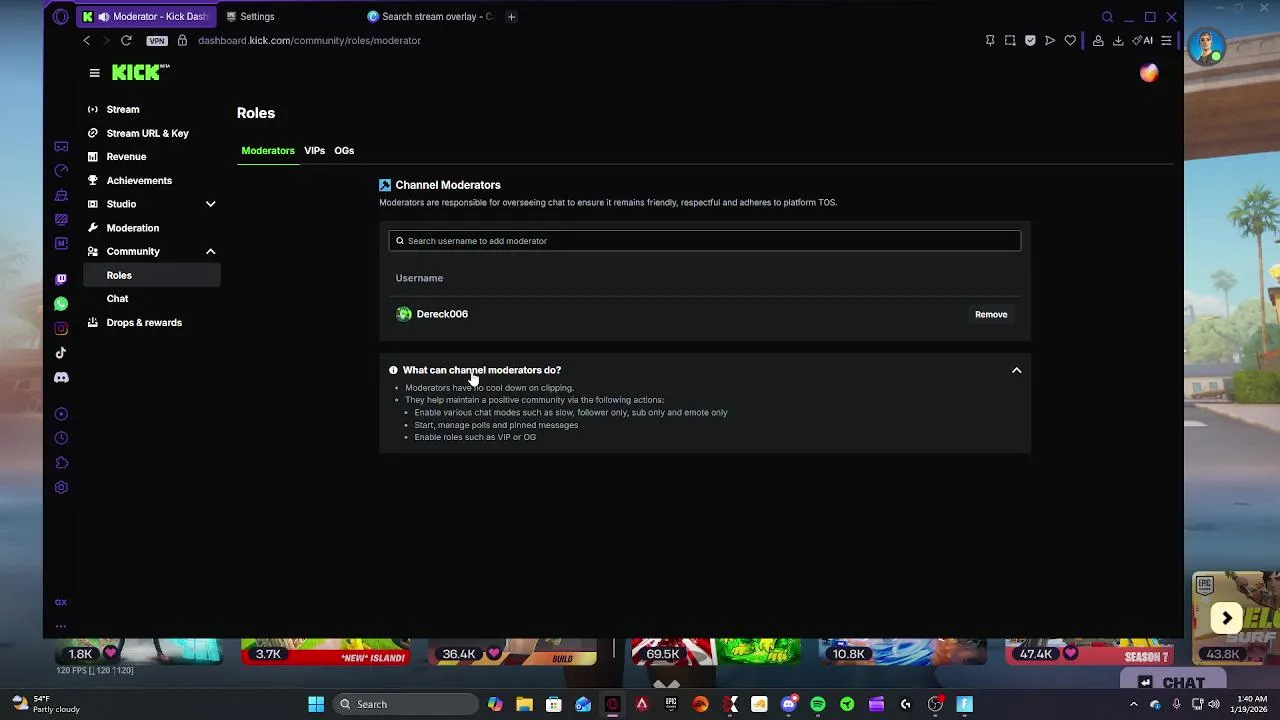This screenshot has width=1280, height=720.
Task: Click the snapshot icon in toolbar
Action: click(1010, 41)
